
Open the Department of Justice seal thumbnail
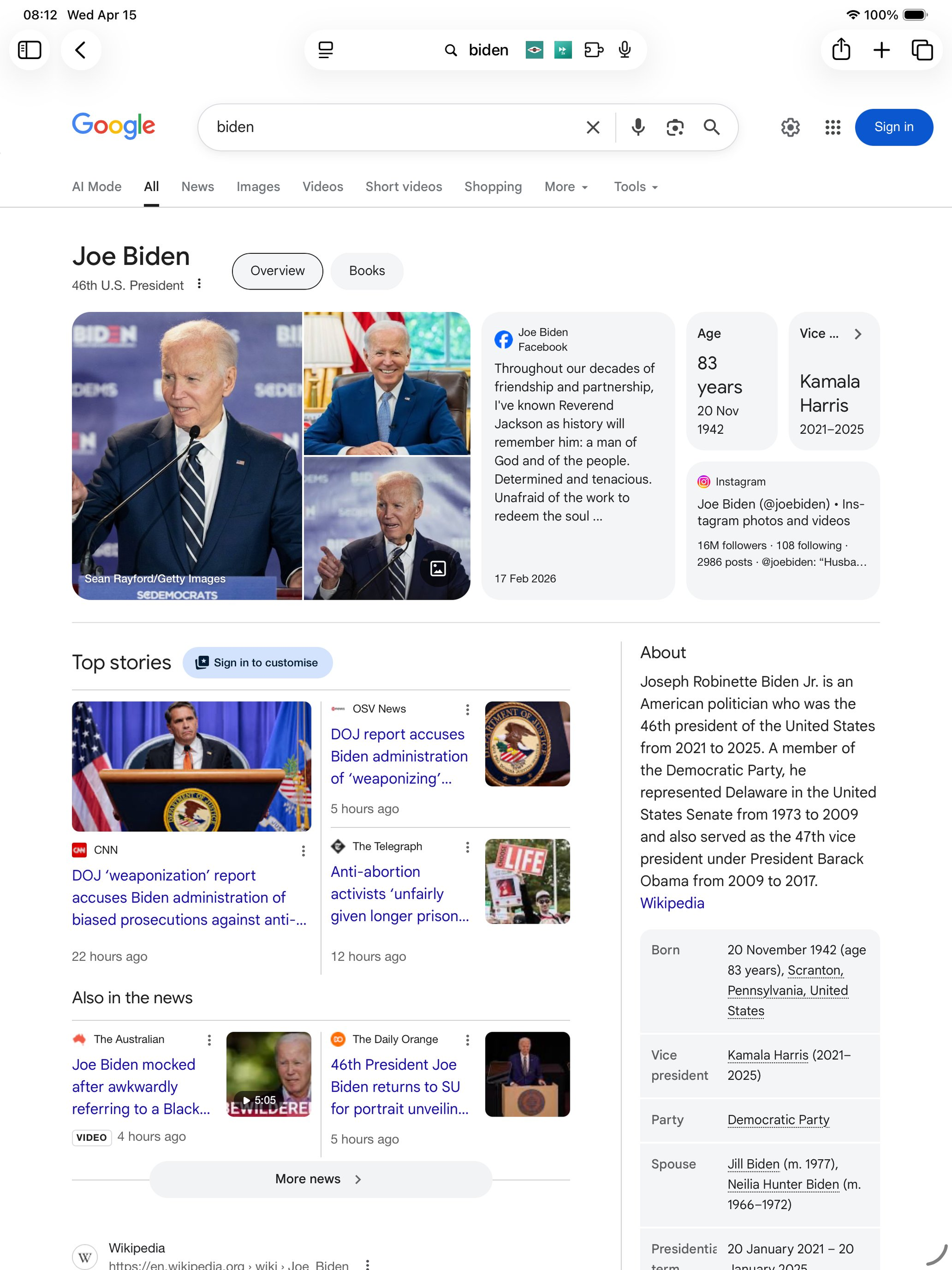[527, 743]
